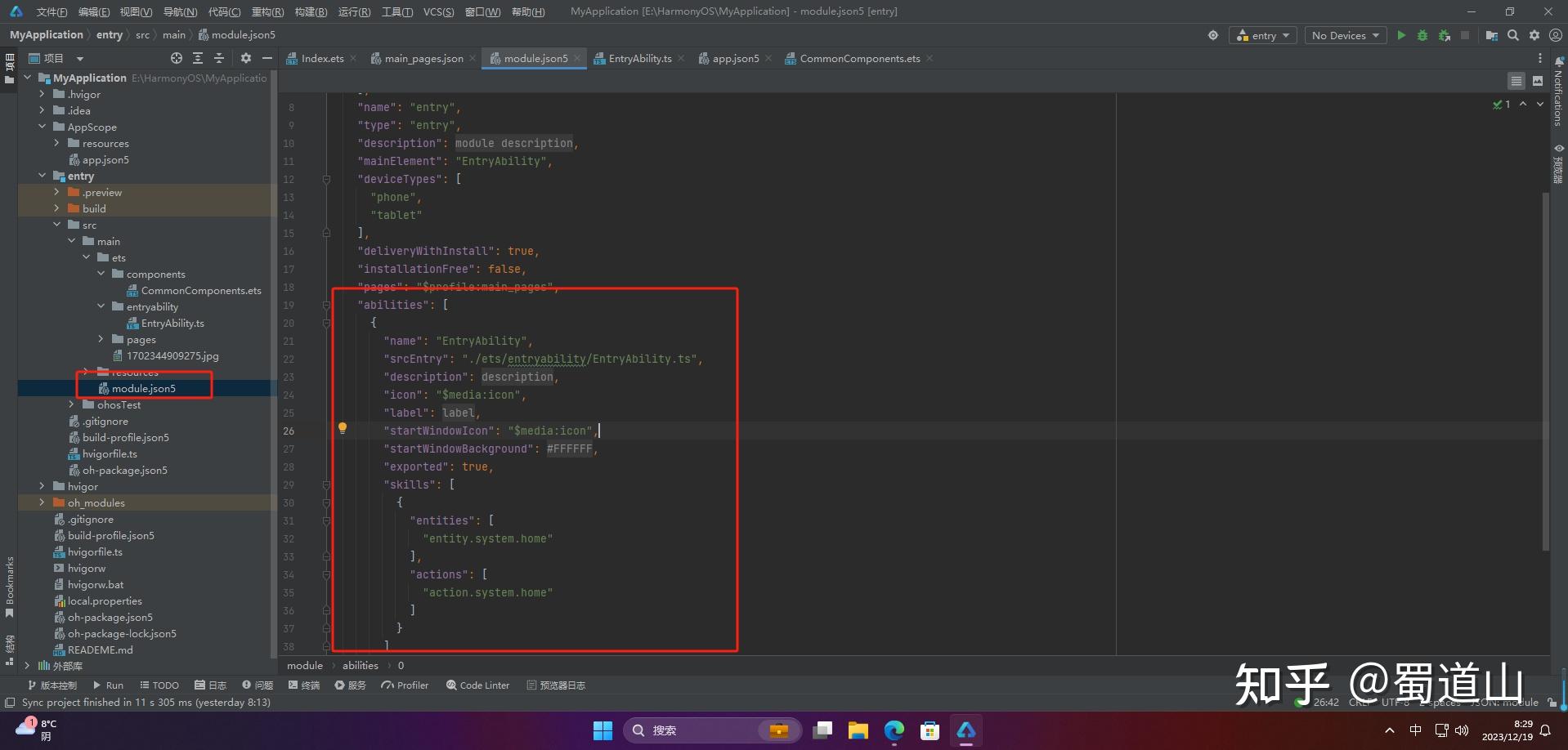Toggle the text-only editor view button
The height and width of the screenshot is (750, 1568).
tap(1516, 81)
